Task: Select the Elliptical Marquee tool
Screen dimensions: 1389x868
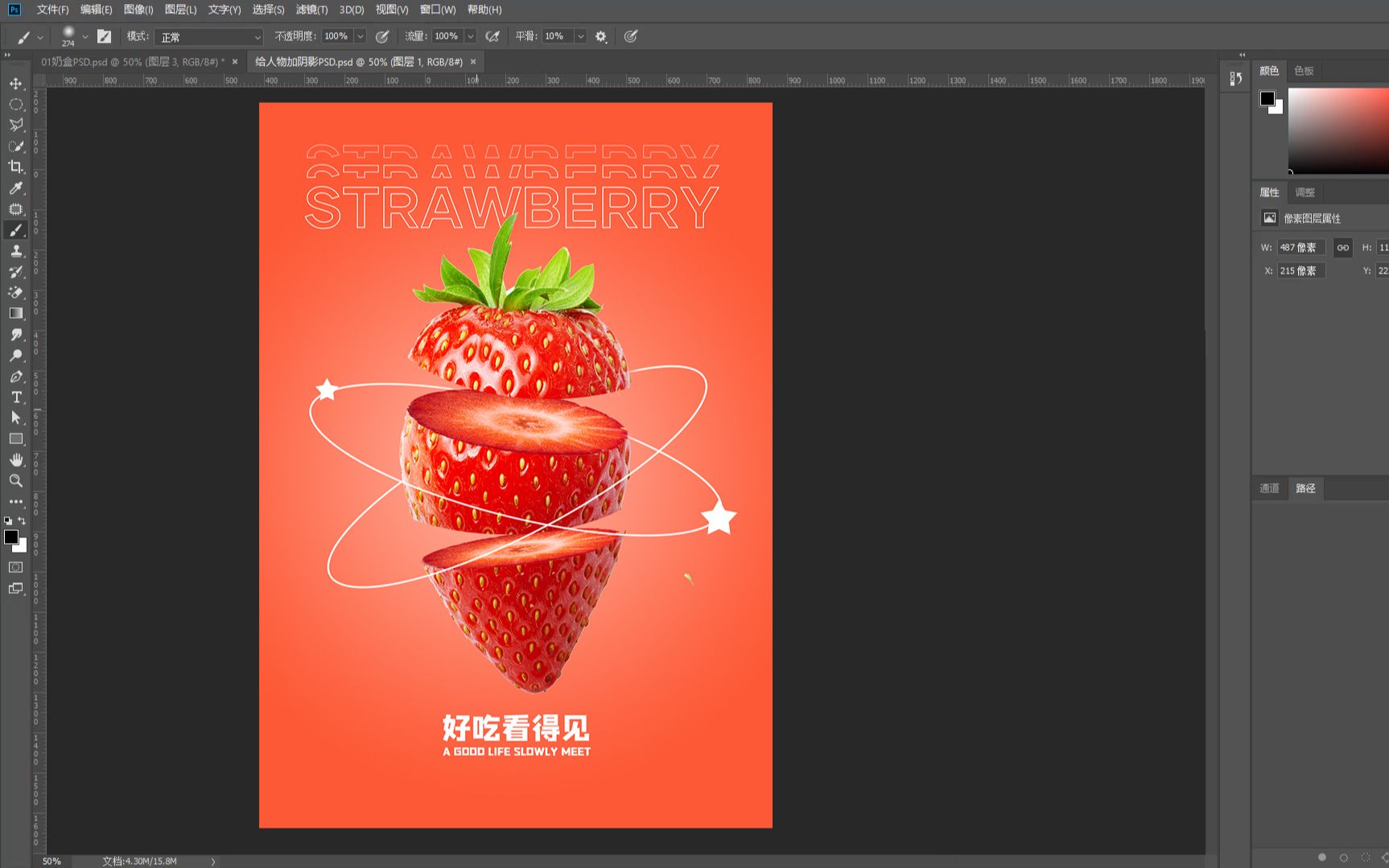Action: (16, 105)
